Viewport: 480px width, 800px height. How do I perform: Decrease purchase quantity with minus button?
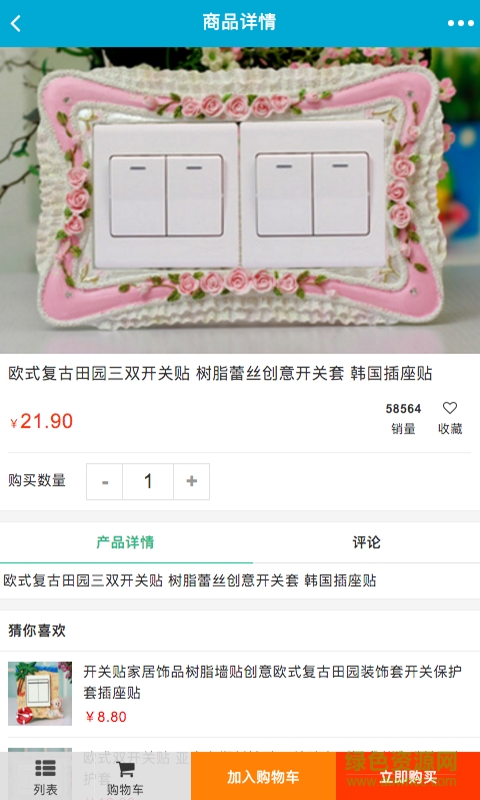point(105,482)
